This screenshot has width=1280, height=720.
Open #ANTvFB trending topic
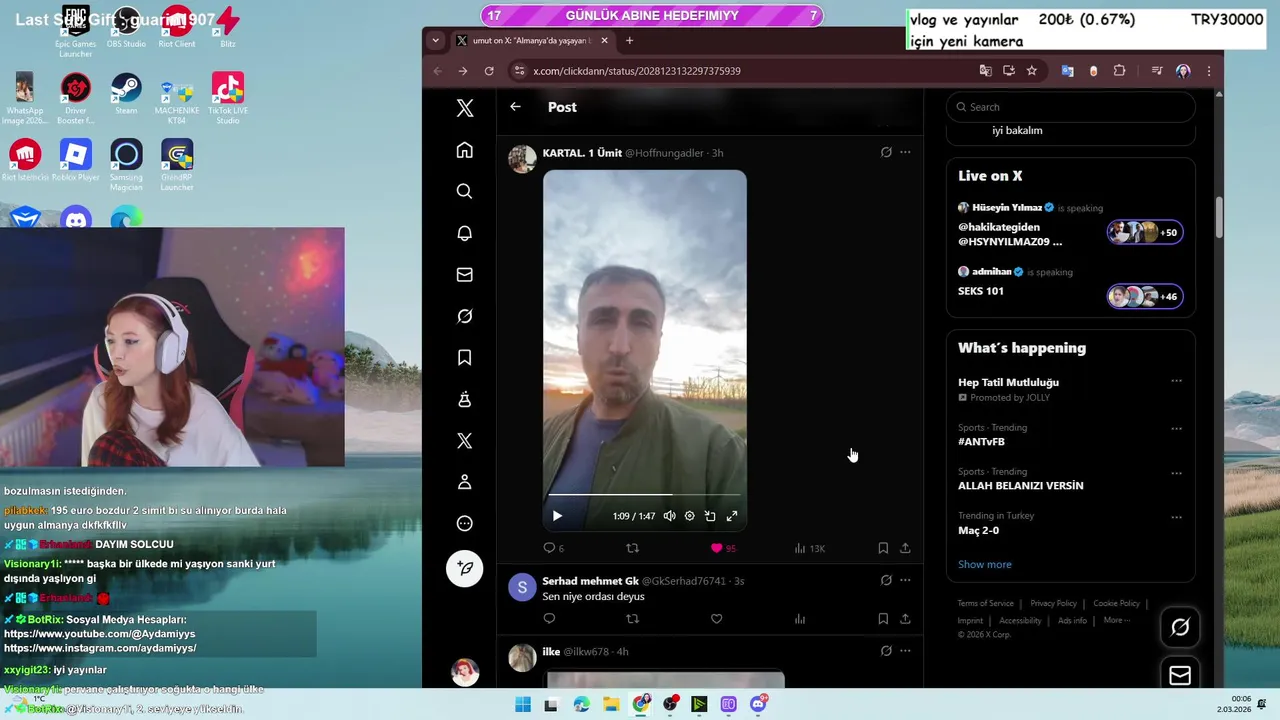[981, 441]
